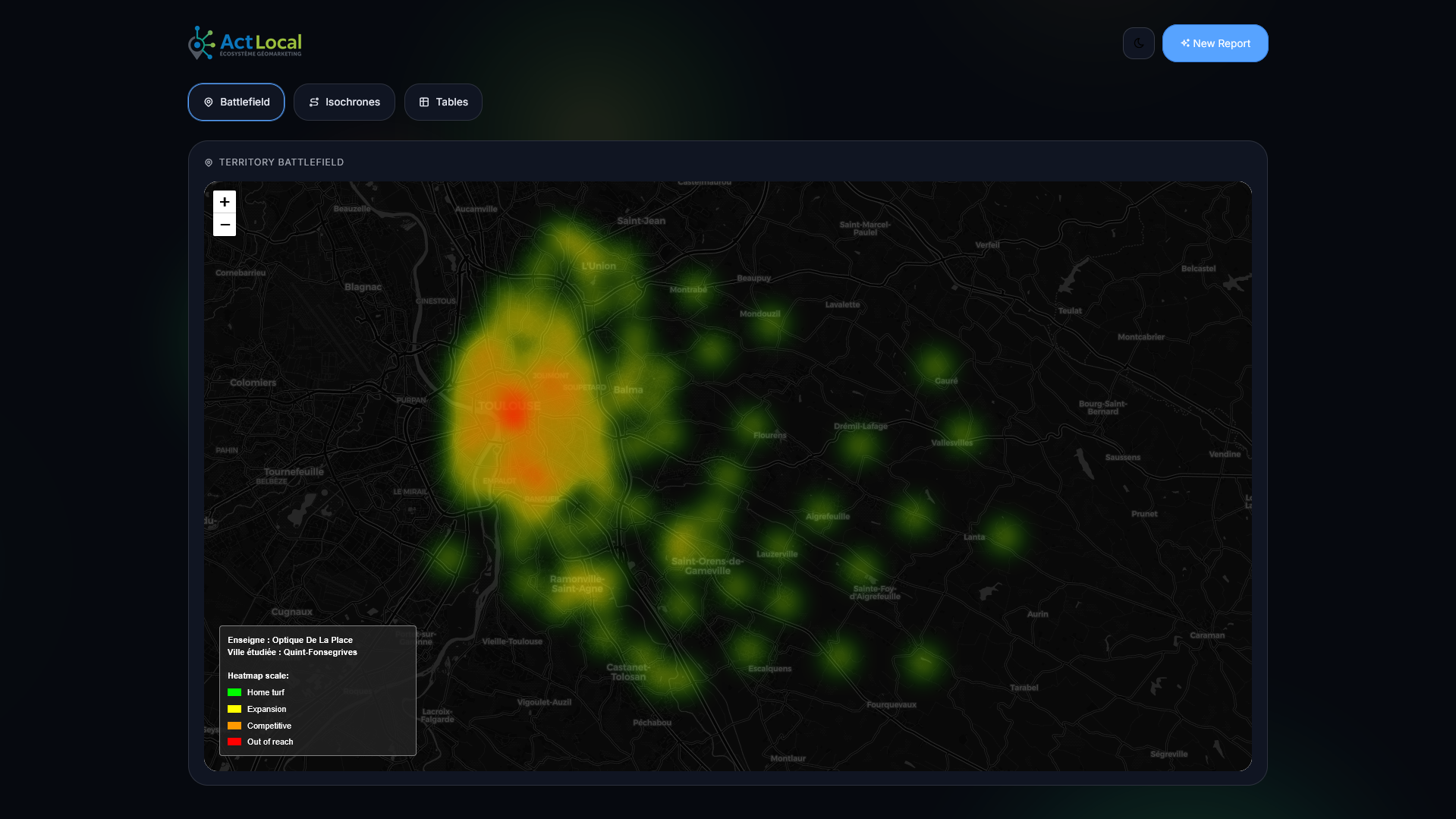Click the orange Competitive swatch
The image size is (1456, 819).
point(234,726)
